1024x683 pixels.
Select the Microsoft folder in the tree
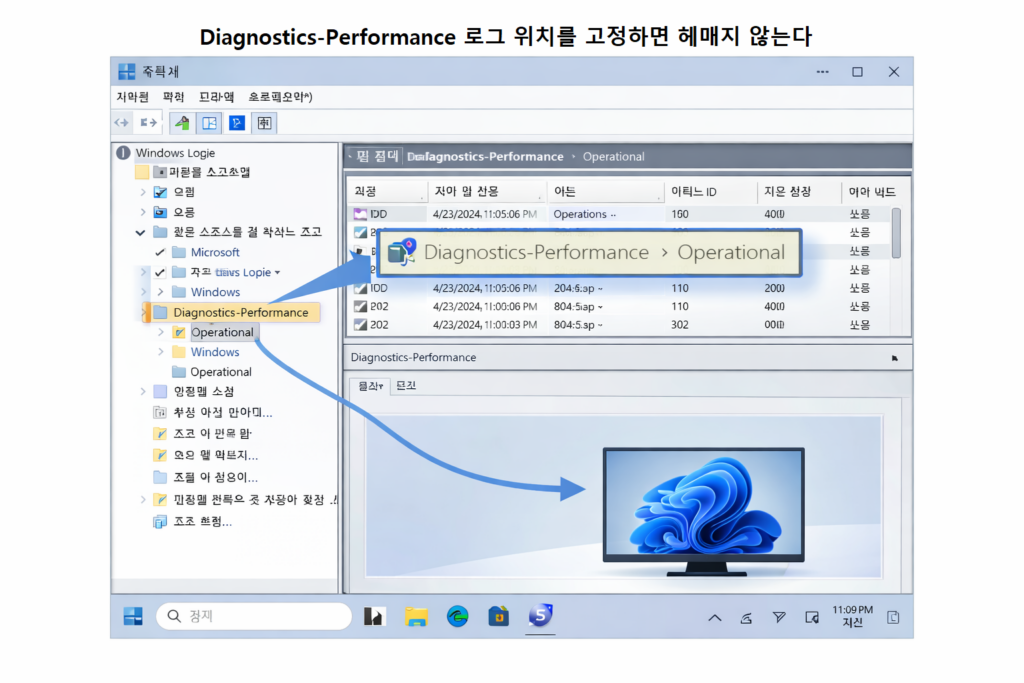click(x=215, y=252)
